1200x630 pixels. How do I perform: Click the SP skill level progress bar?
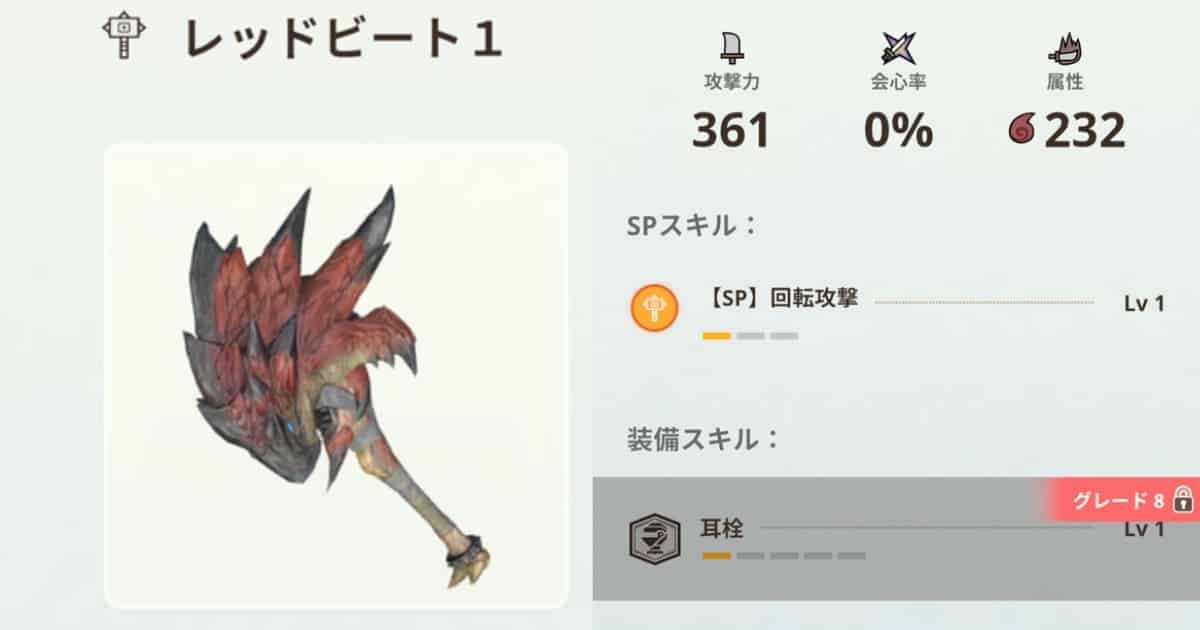tap(750, 336)
